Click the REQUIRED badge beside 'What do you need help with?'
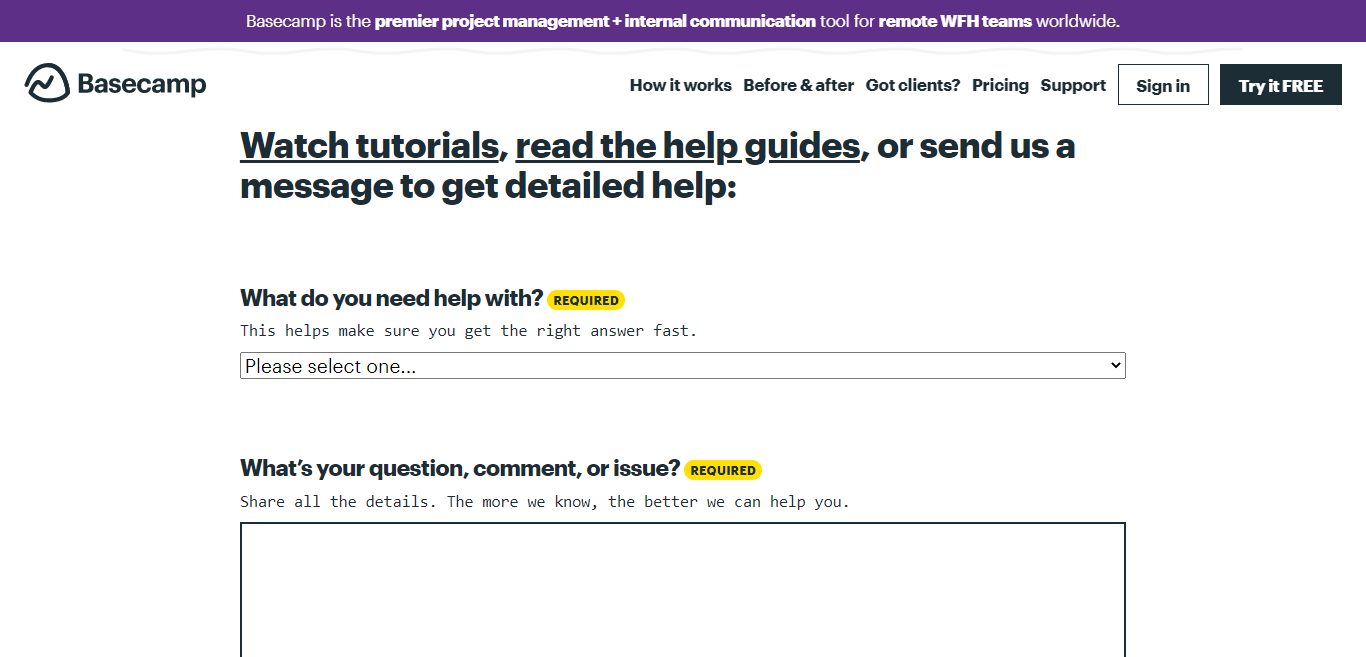Viewport: 1366px width, 657px height. point(586,300)
